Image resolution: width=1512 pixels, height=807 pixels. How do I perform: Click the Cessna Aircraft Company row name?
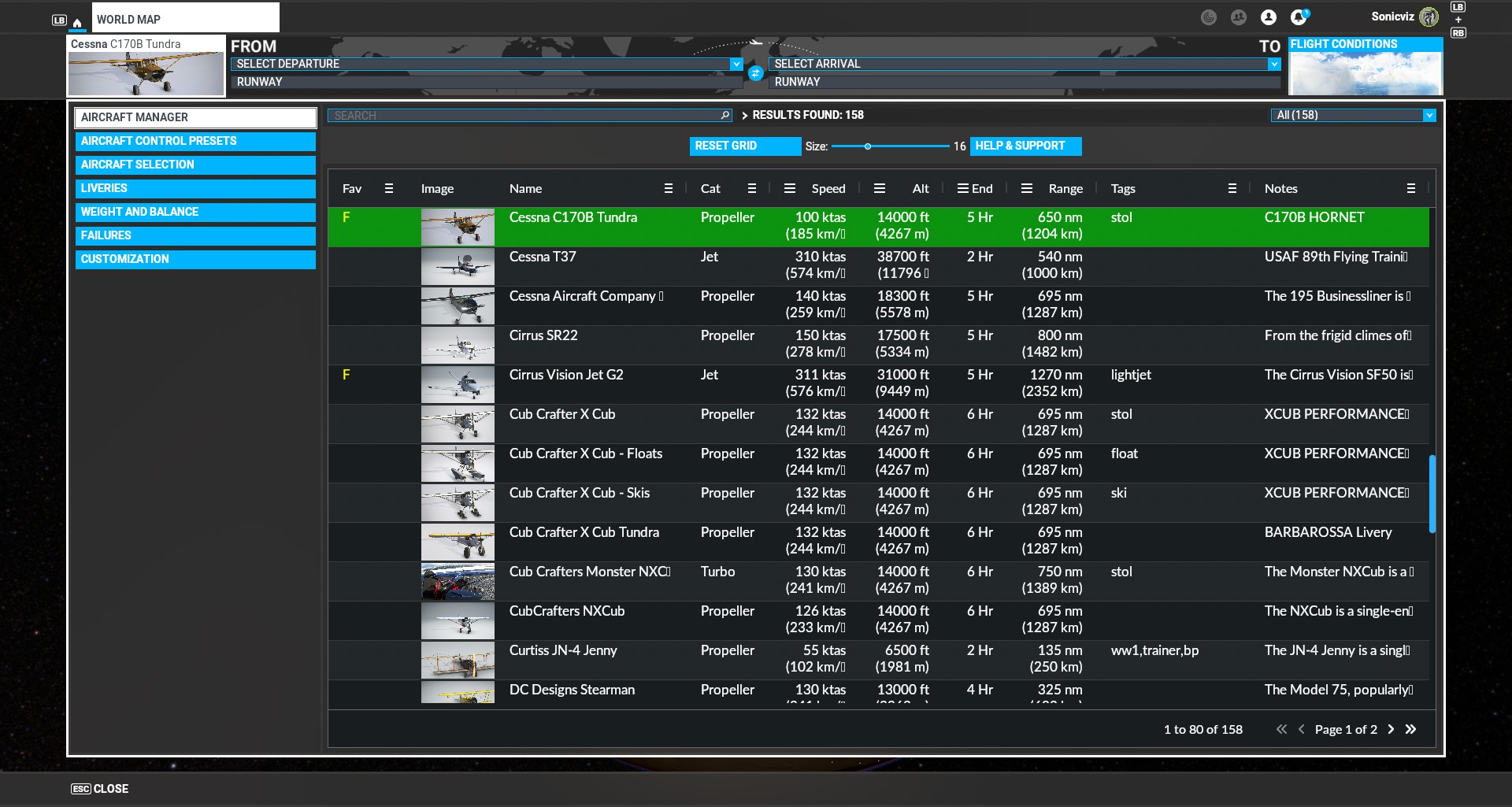pyautogui.click(x=586, y=296)
